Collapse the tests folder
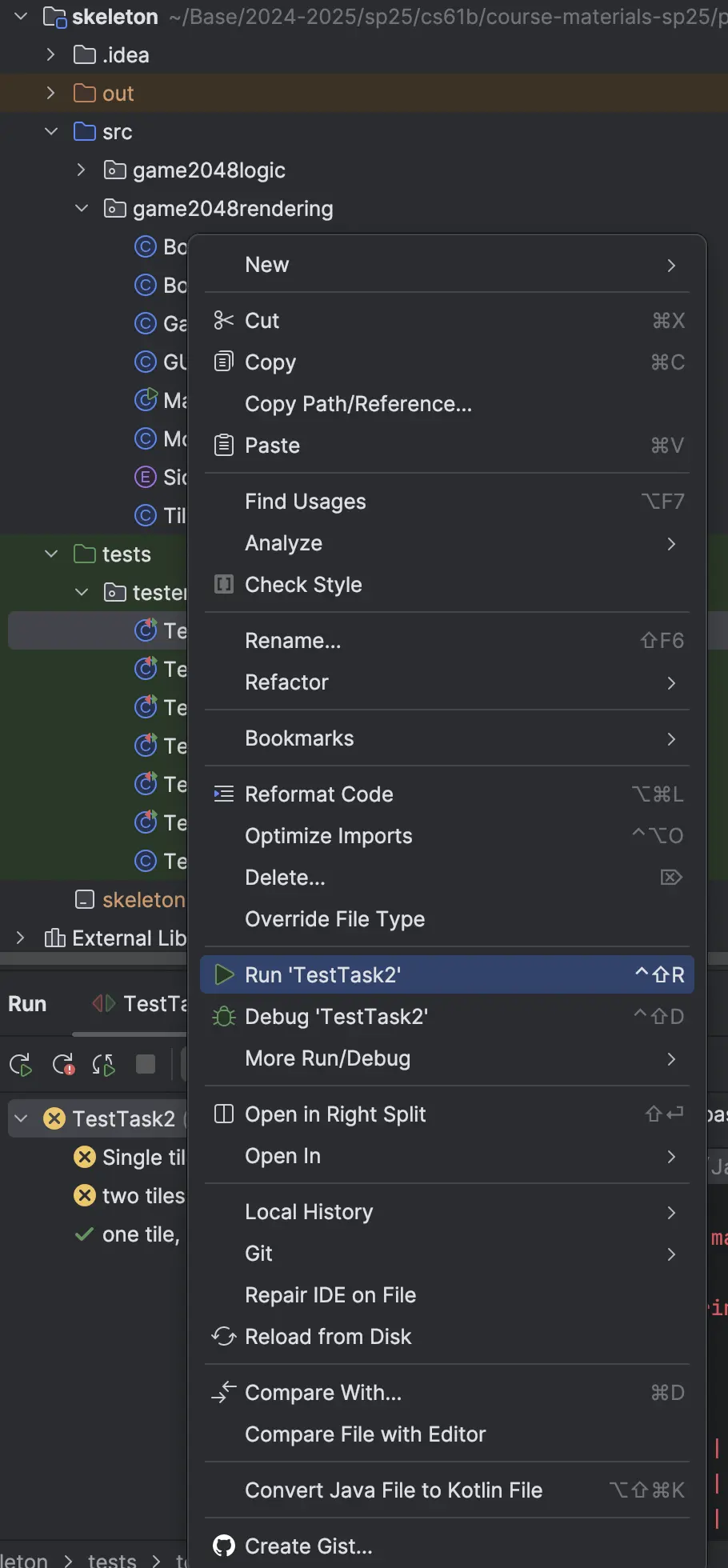Viewport: 728px width, 1568px height. coord(51,554)
